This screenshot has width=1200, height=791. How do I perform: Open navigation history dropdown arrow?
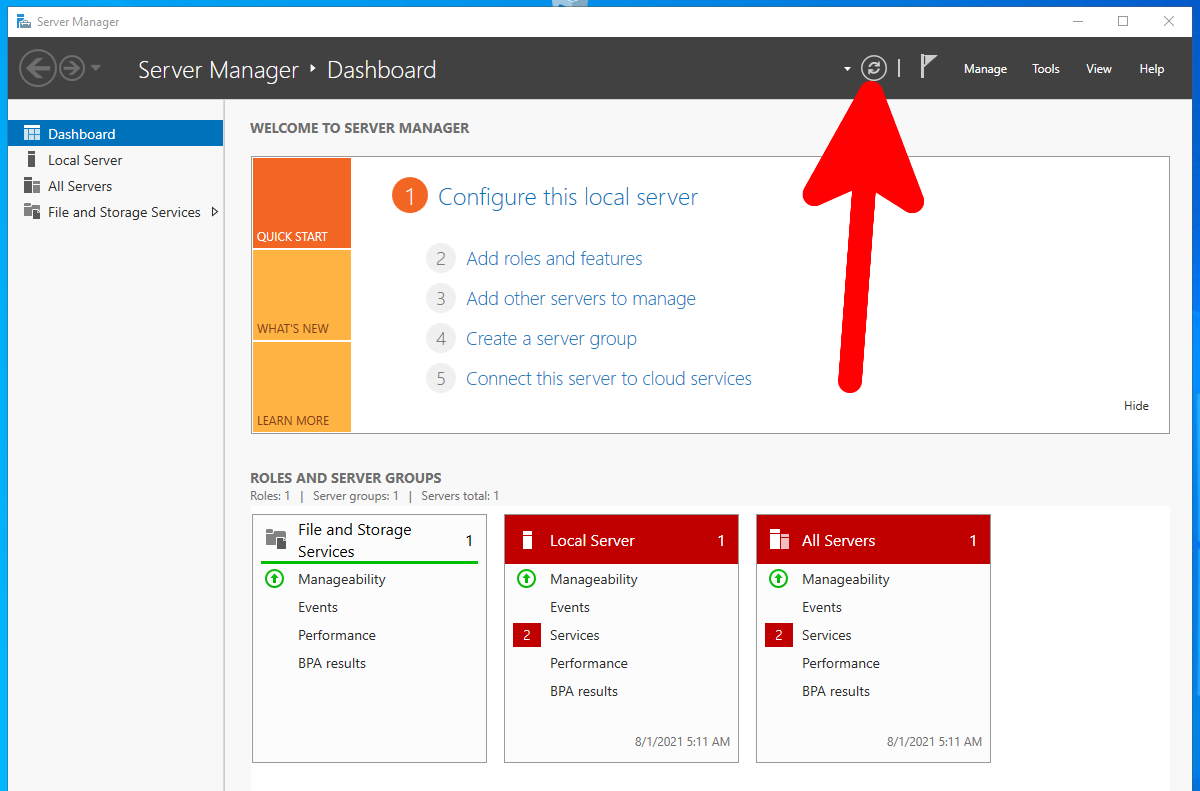96,68
